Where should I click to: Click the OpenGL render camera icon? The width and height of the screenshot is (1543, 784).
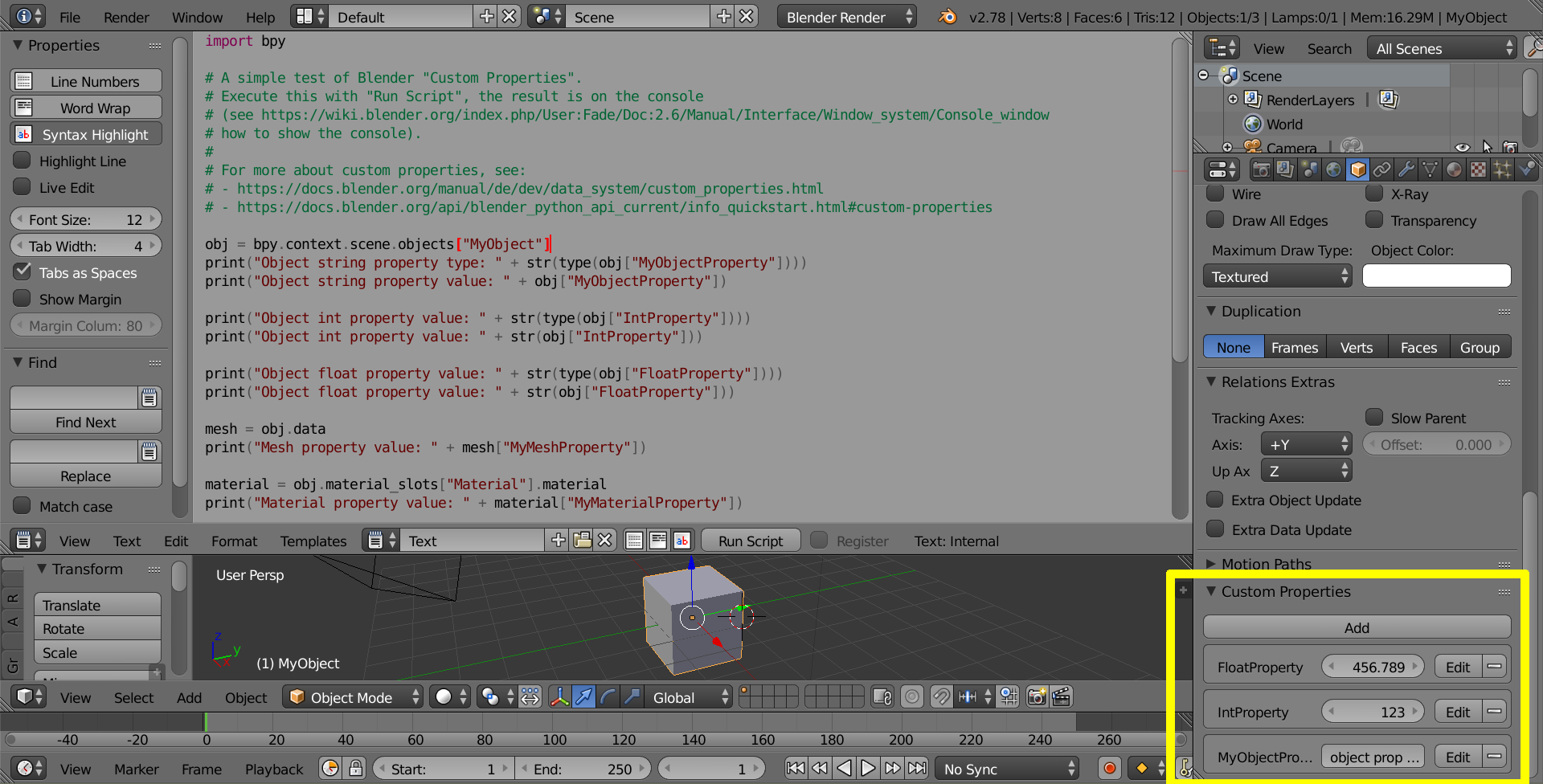coord(1037,697)
